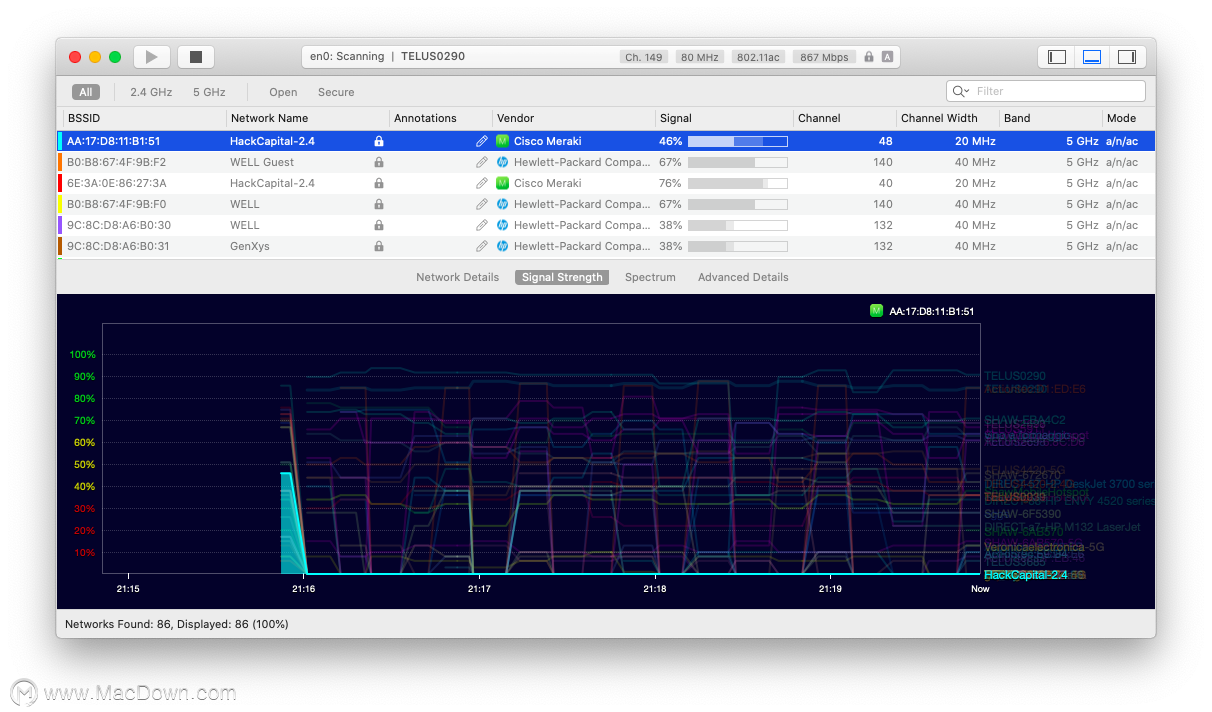Show only Secure networks
1212x712 pixels.
pos(336,92)
